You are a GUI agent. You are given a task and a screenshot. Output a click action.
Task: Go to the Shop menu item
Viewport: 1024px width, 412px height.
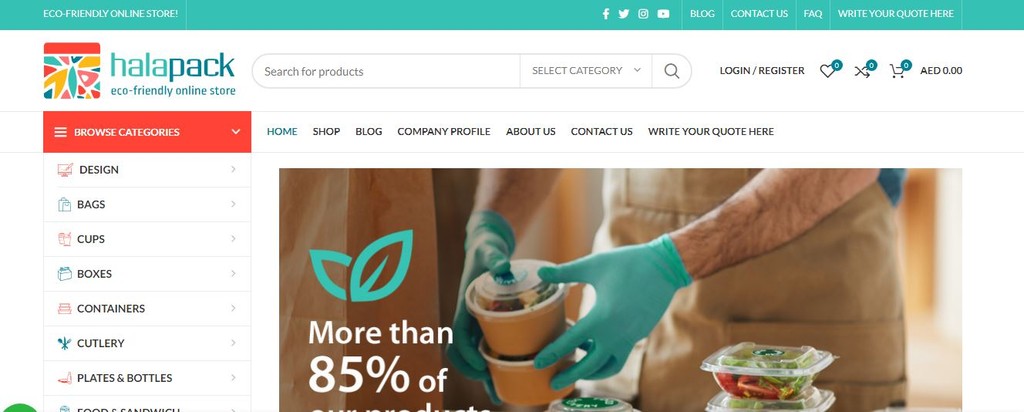coord(326,131)
